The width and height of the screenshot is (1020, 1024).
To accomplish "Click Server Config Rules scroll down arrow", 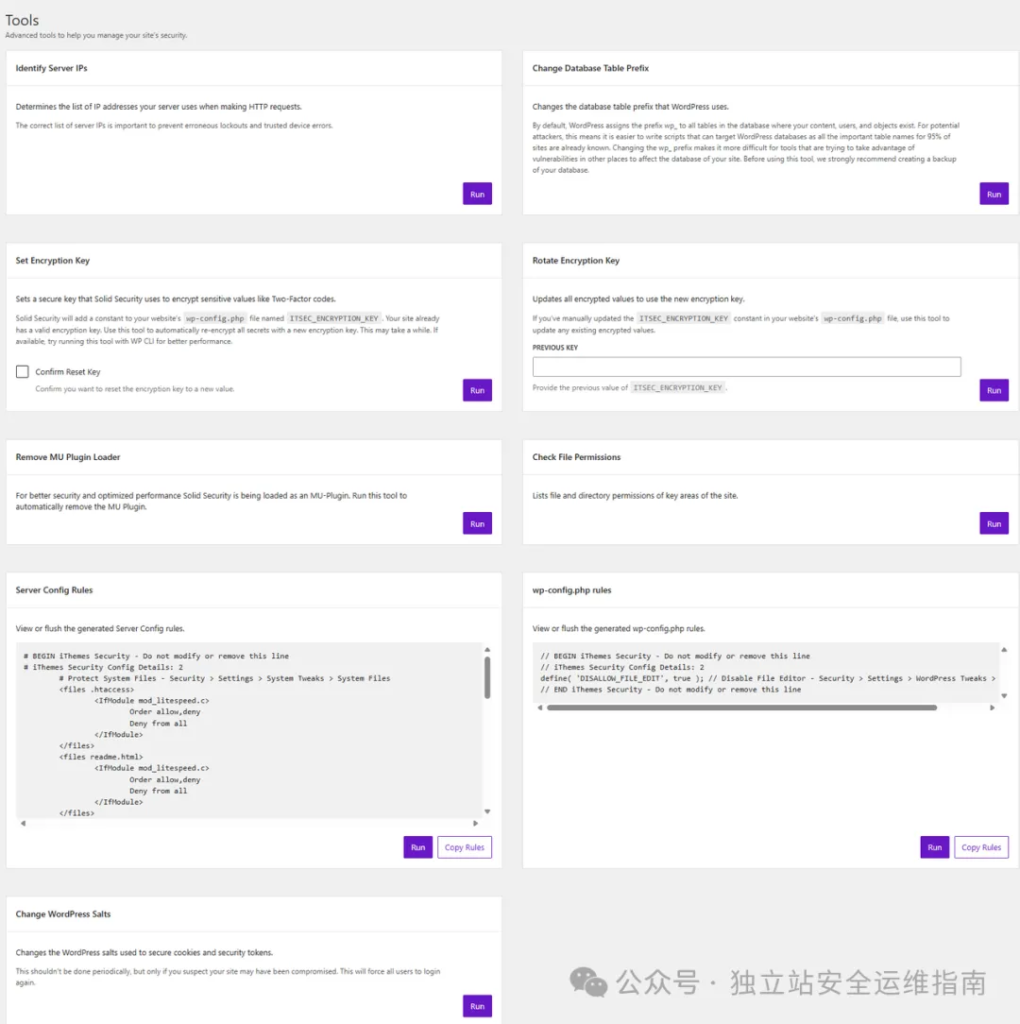I will [x=487, y=811].
